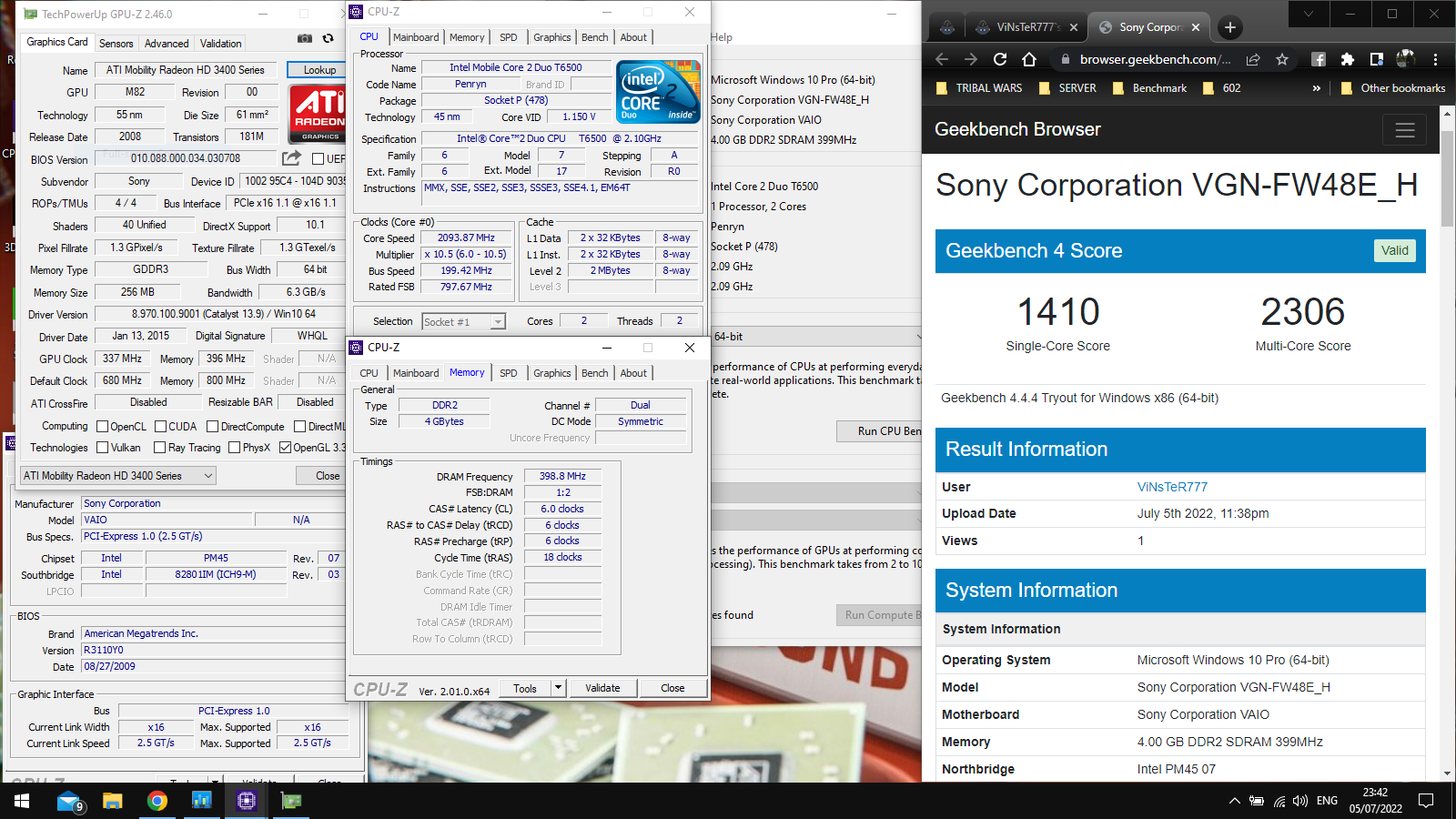
Task: Open GPU-Z from taskbar
Action: click(x=291, y=801)
